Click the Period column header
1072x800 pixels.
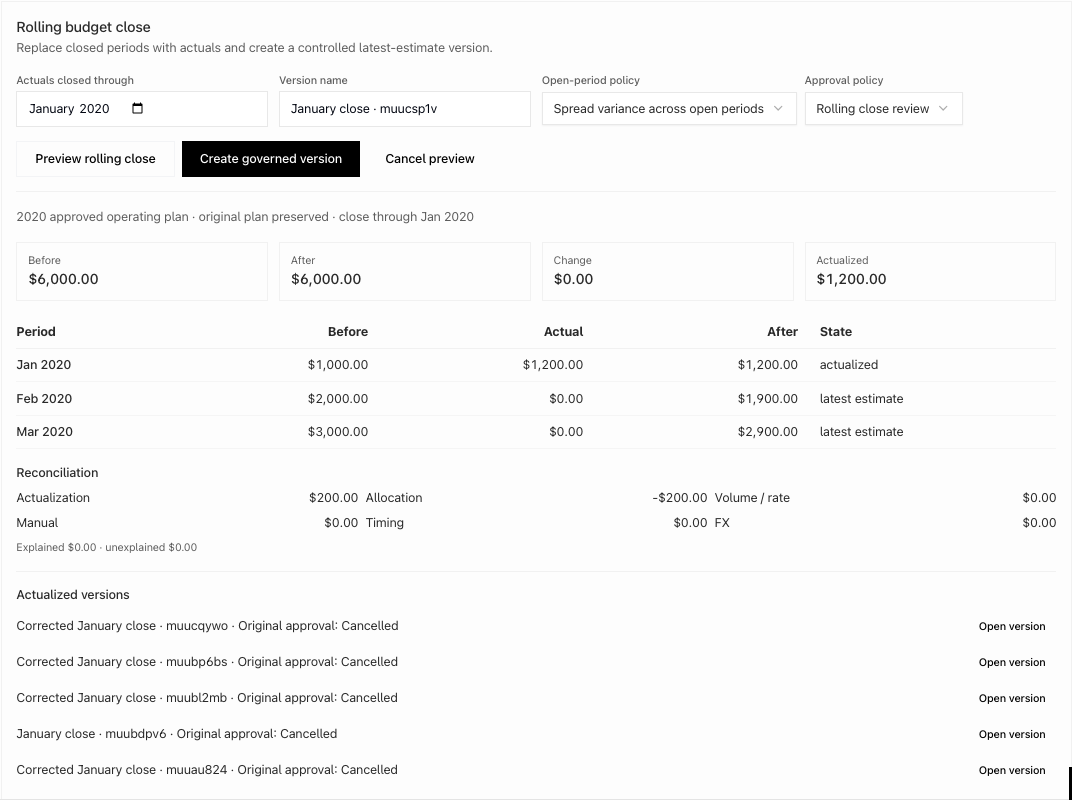(36, 332)
